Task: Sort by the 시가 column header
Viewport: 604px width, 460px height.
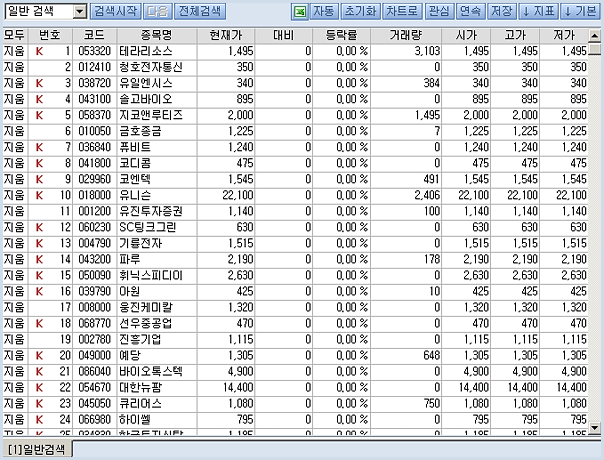Action: coord(466,35)
